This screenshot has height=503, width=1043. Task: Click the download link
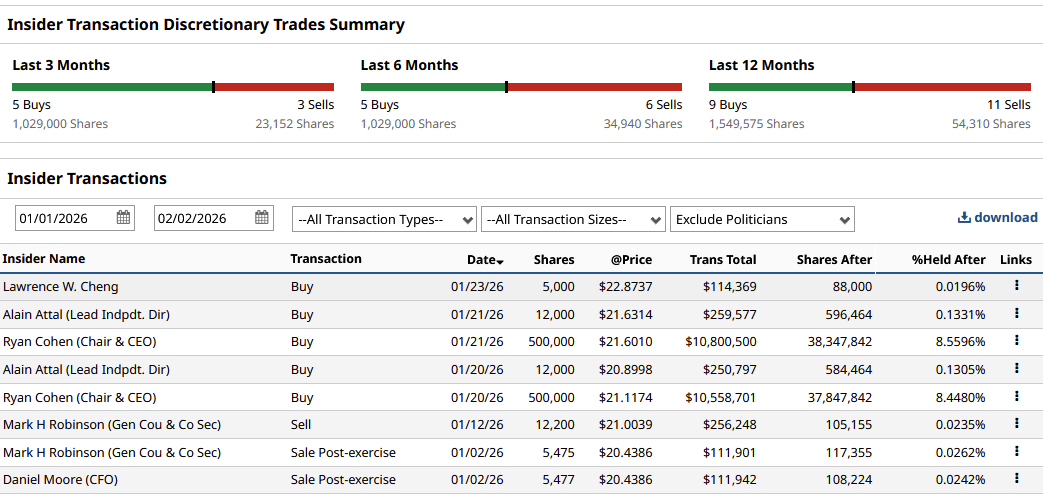coord(1005,217)
